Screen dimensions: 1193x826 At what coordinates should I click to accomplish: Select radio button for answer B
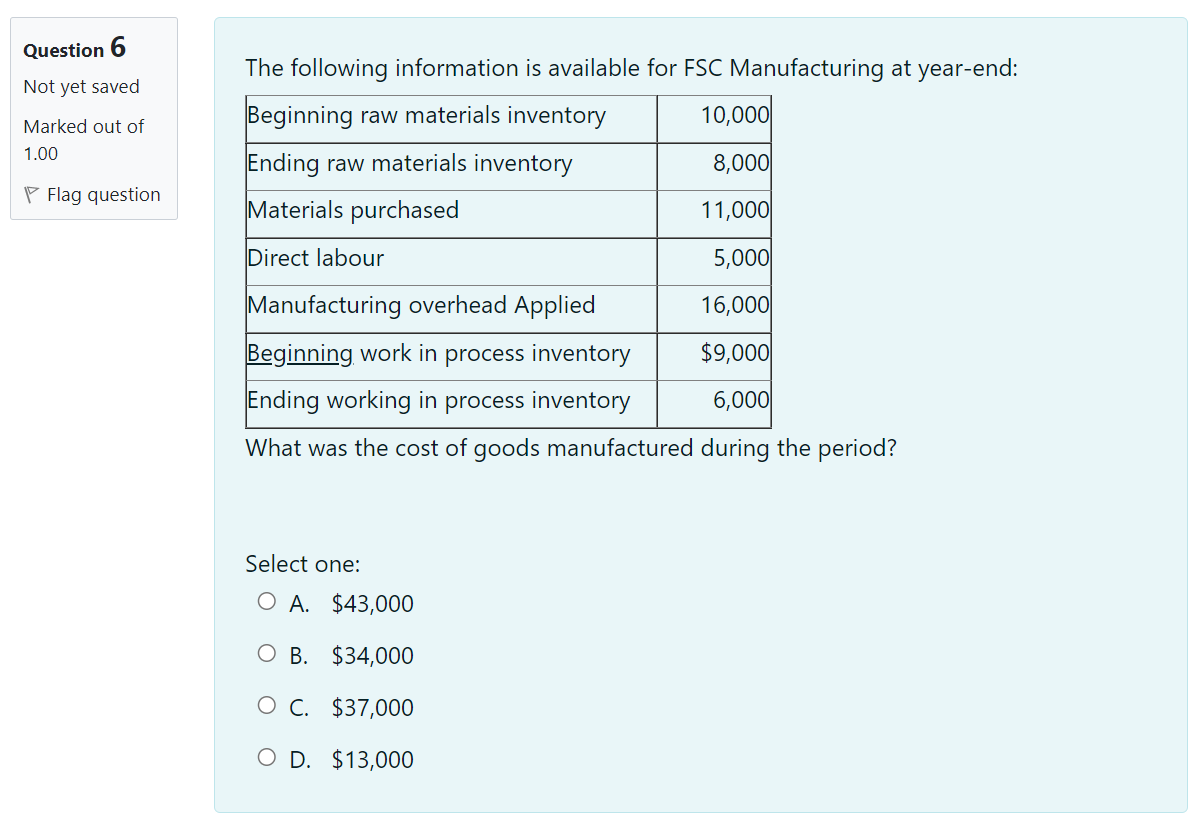[267, 652]
